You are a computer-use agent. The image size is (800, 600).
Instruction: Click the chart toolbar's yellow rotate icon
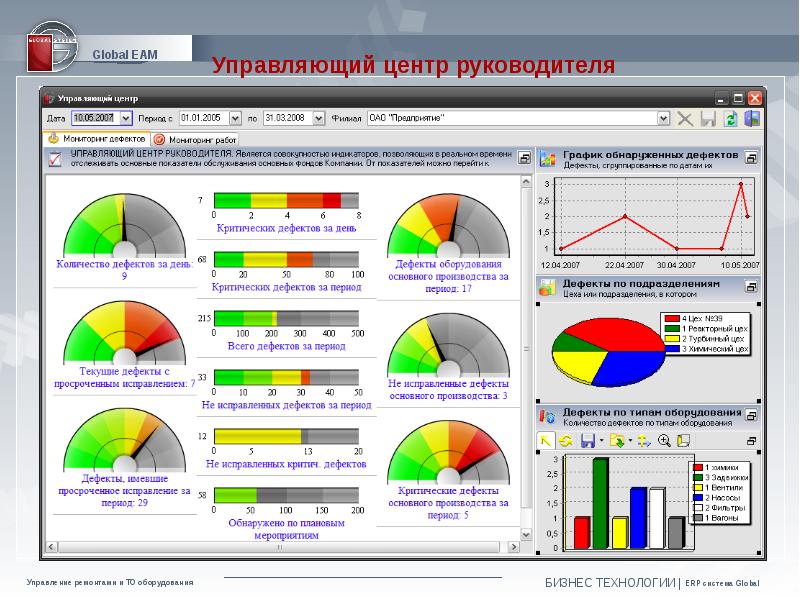[566, 440]
